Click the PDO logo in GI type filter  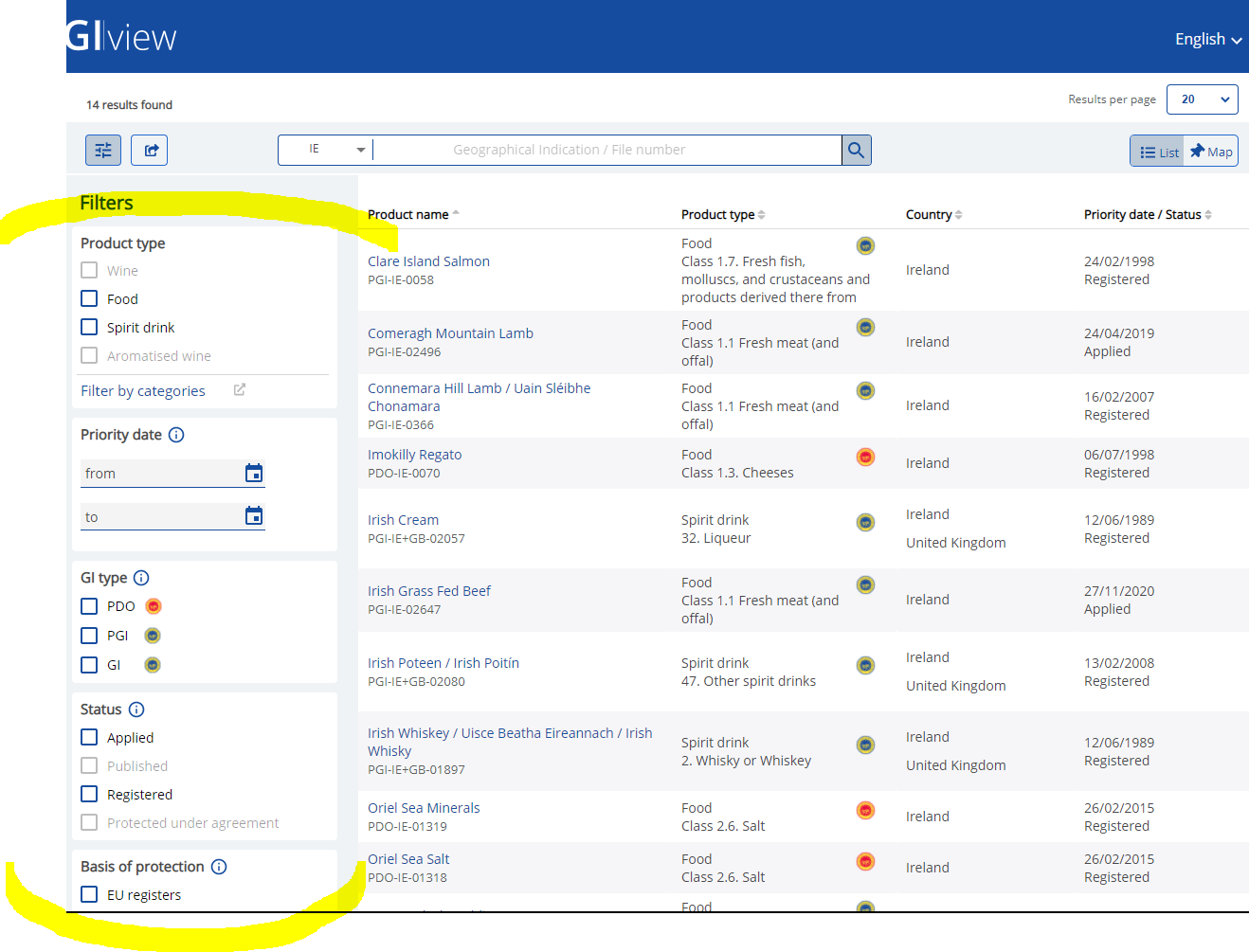coord(154,606)
